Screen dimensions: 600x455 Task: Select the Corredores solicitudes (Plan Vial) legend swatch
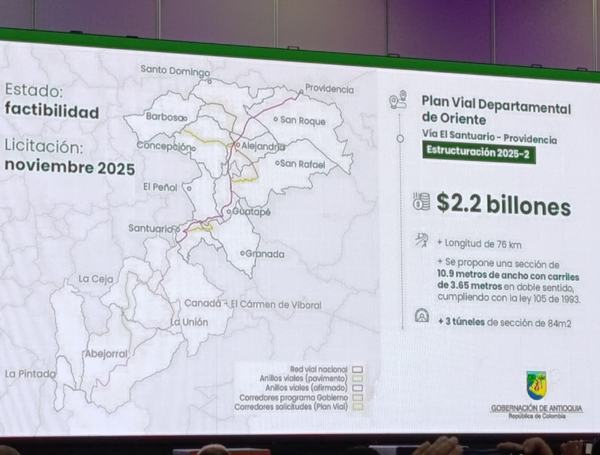pos(355,408)
